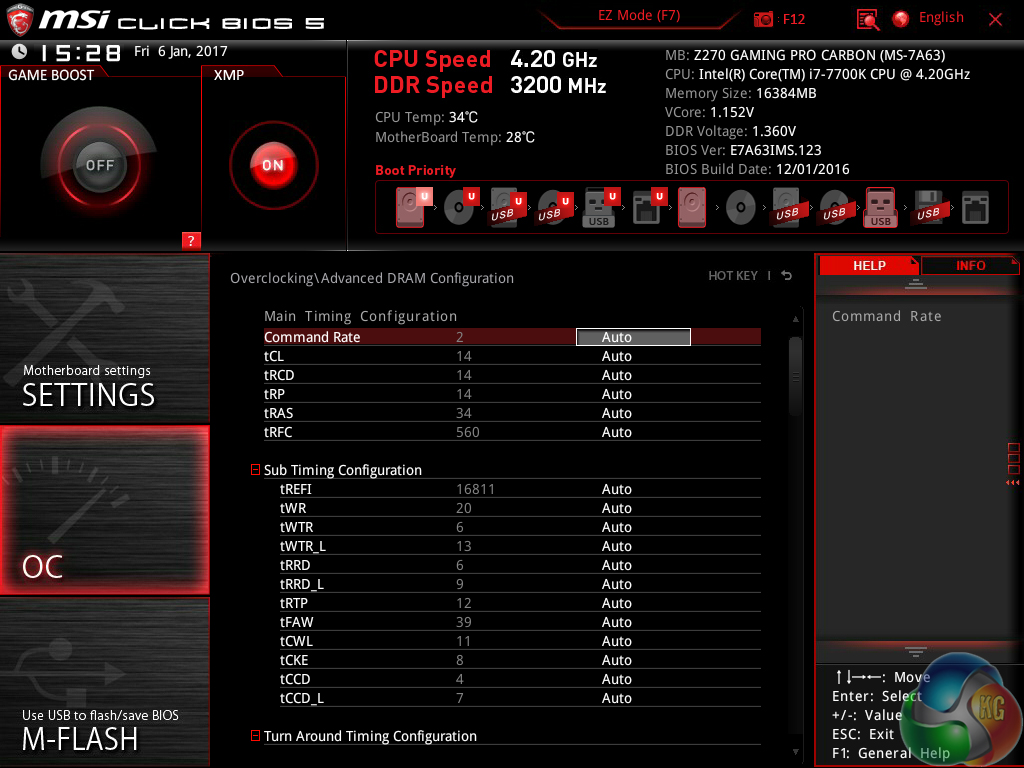
Task: Open the OC overclocking section
Action: point(104,510)
